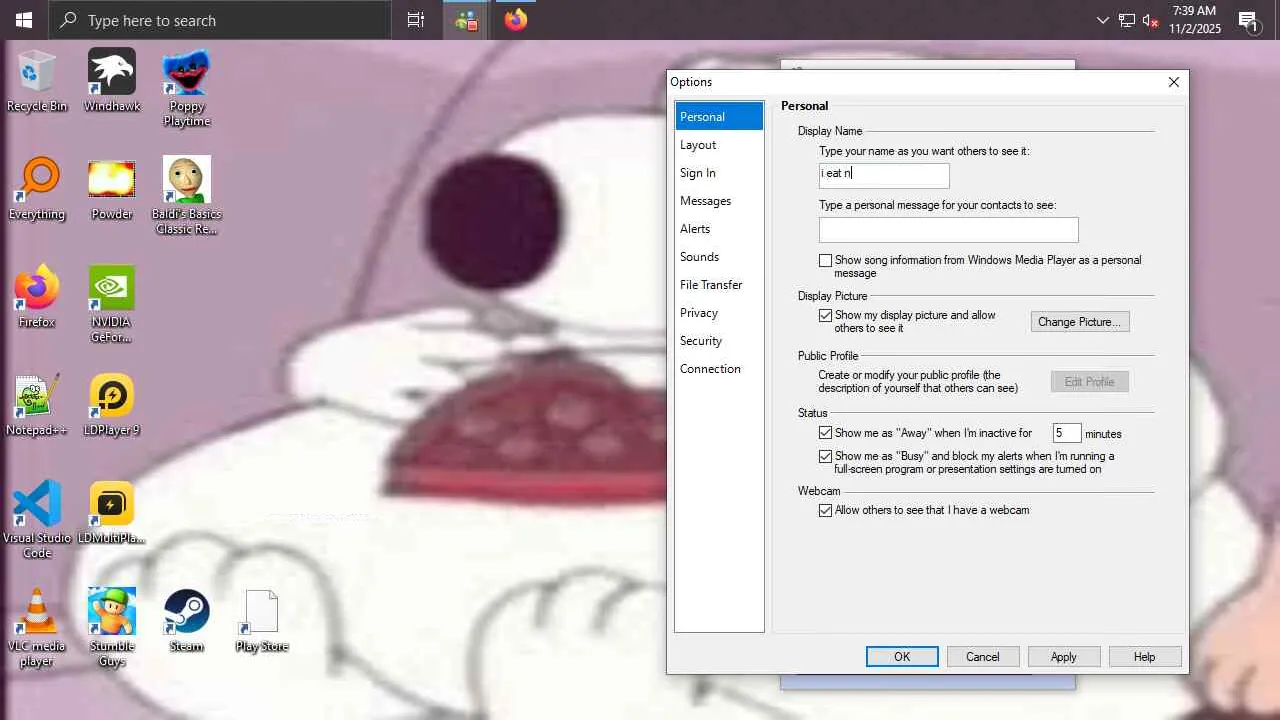Select the Firefox desktop shortcut

click(37, 296)
